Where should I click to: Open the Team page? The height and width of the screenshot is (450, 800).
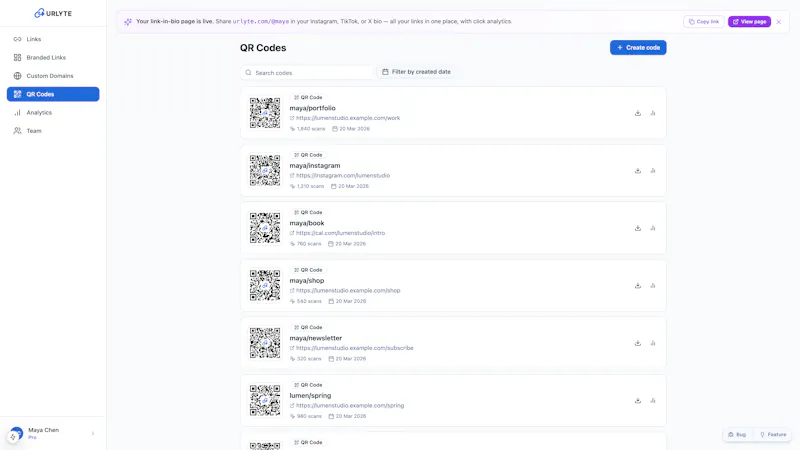point(53,131)
